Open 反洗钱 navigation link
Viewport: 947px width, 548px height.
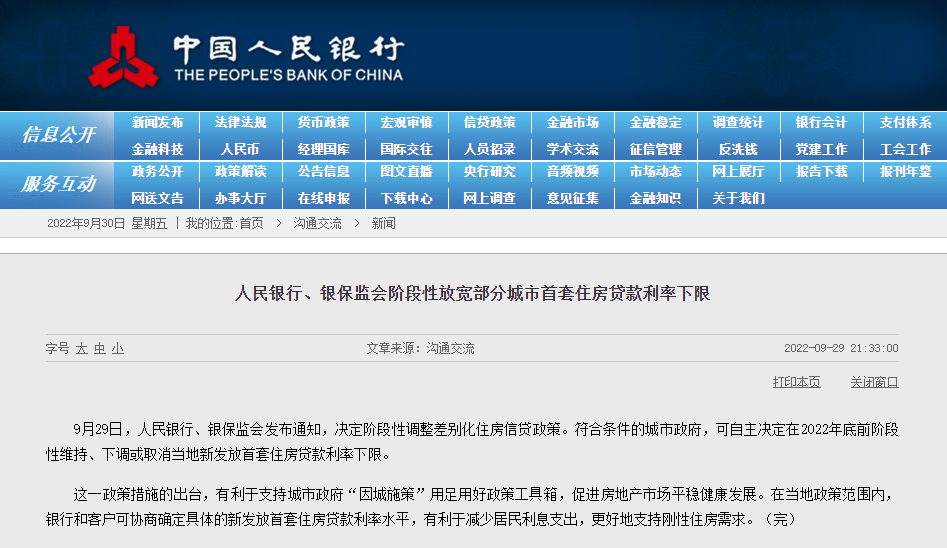738,149
